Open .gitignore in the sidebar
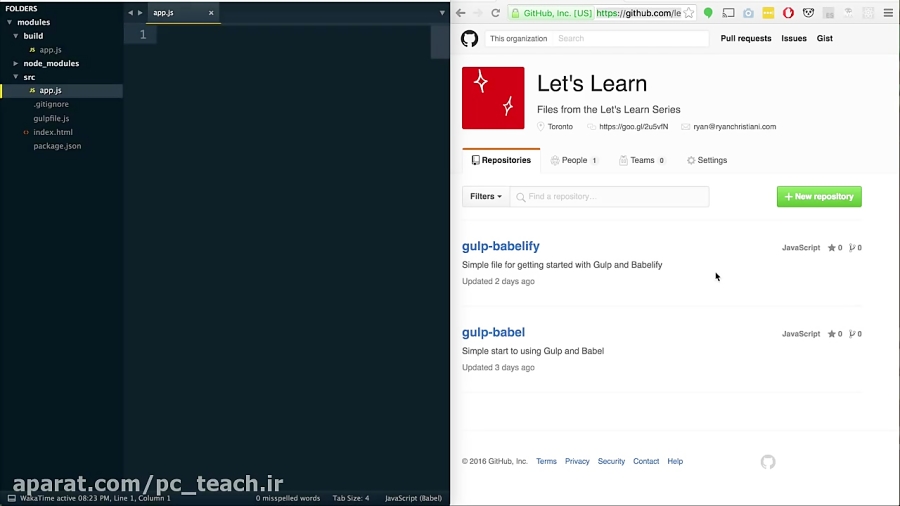This screenshot has height=506, width=900. [51, 104]
